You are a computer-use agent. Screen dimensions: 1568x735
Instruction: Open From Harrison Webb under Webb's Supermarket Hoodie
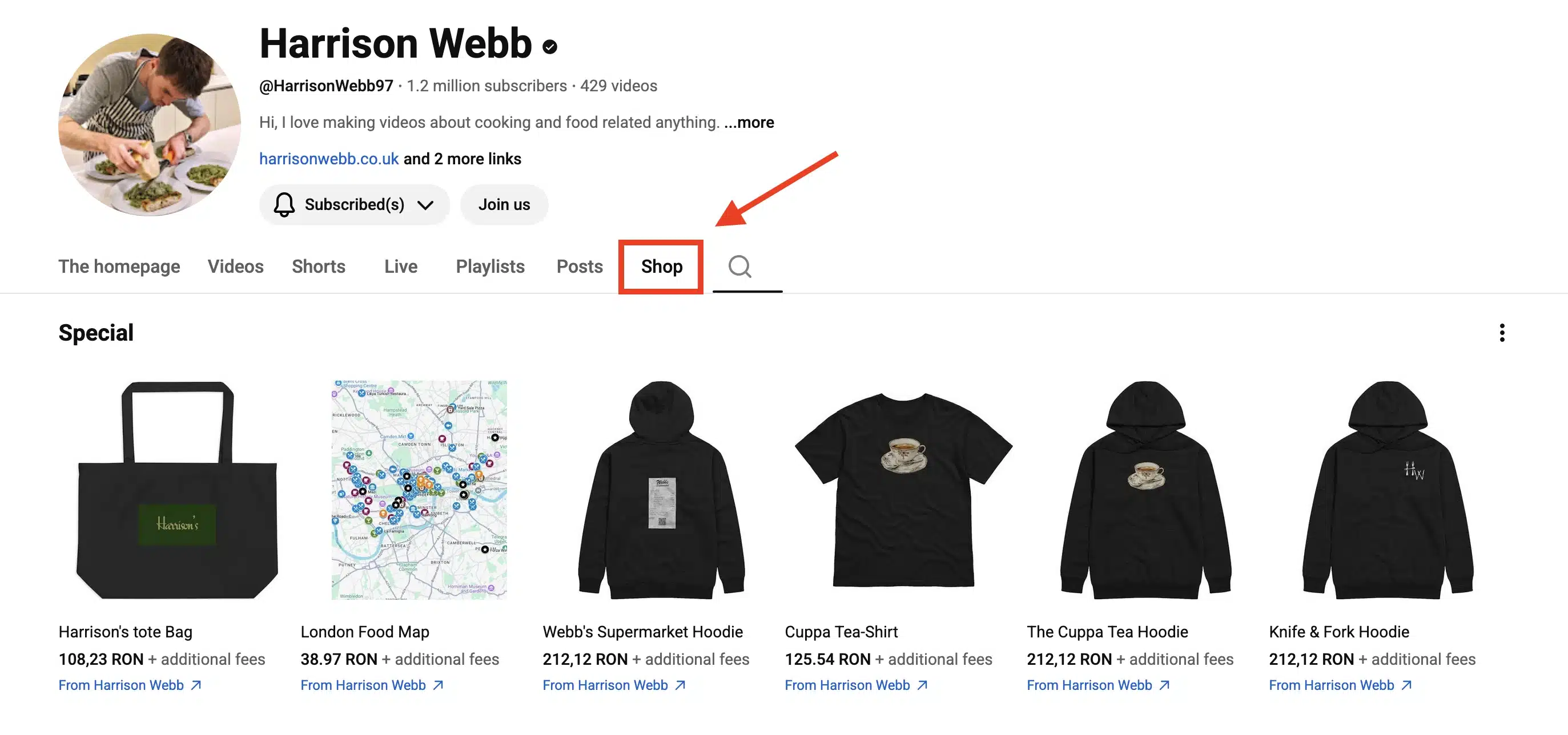(x=608, y=685)
